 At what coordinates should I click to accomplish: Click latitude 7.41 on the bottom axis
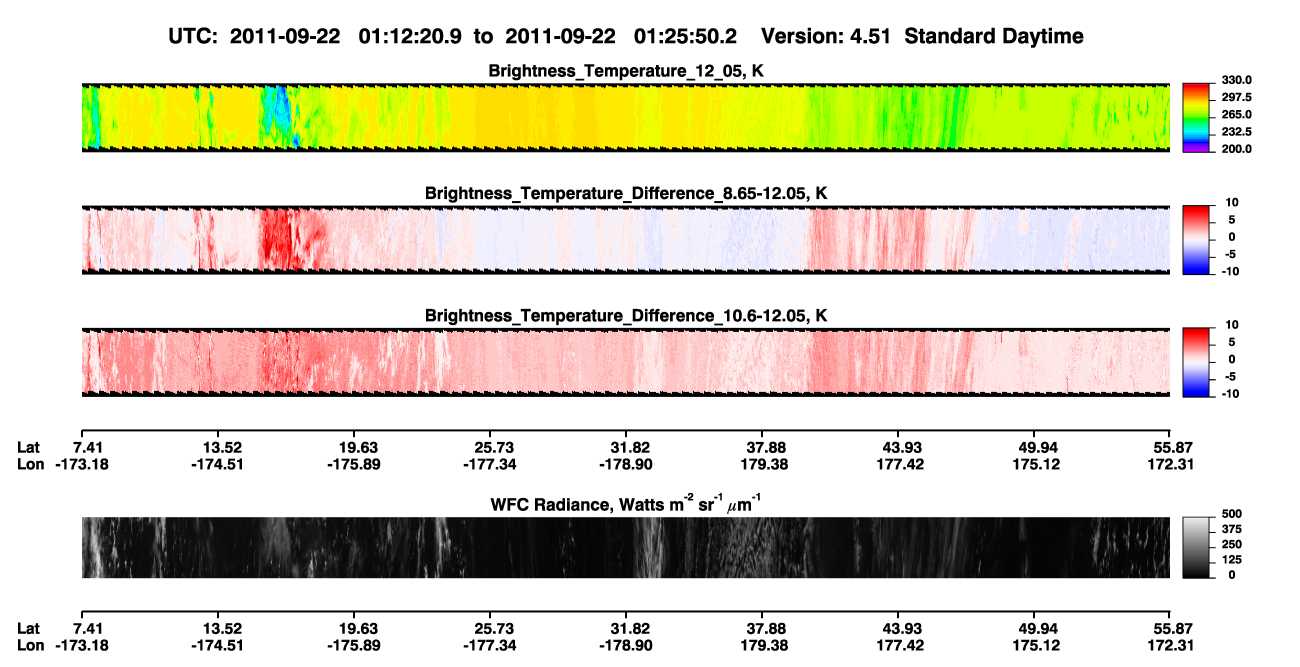(91, 628)
